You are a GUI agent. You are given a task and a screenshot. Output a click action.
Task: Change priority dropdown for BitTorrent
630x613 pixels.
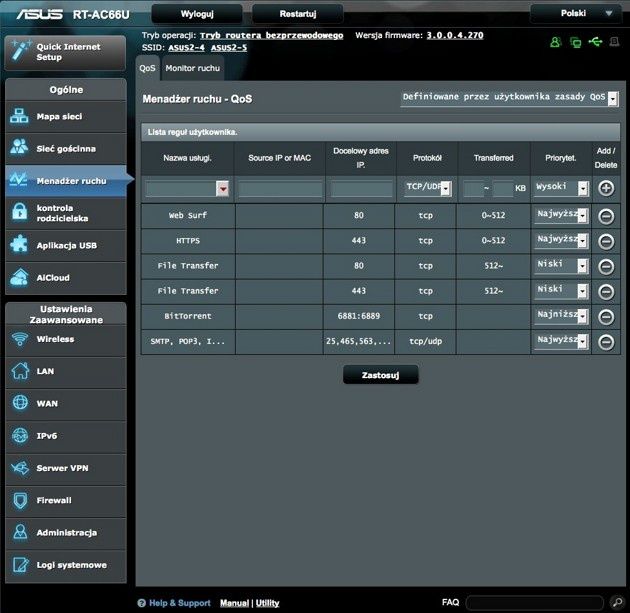561,316
